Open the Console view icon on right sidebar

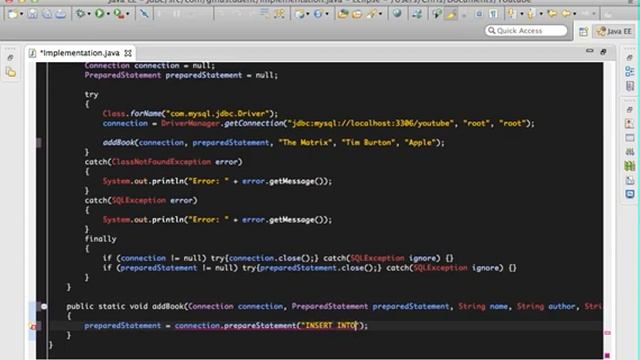coord(630,193)
